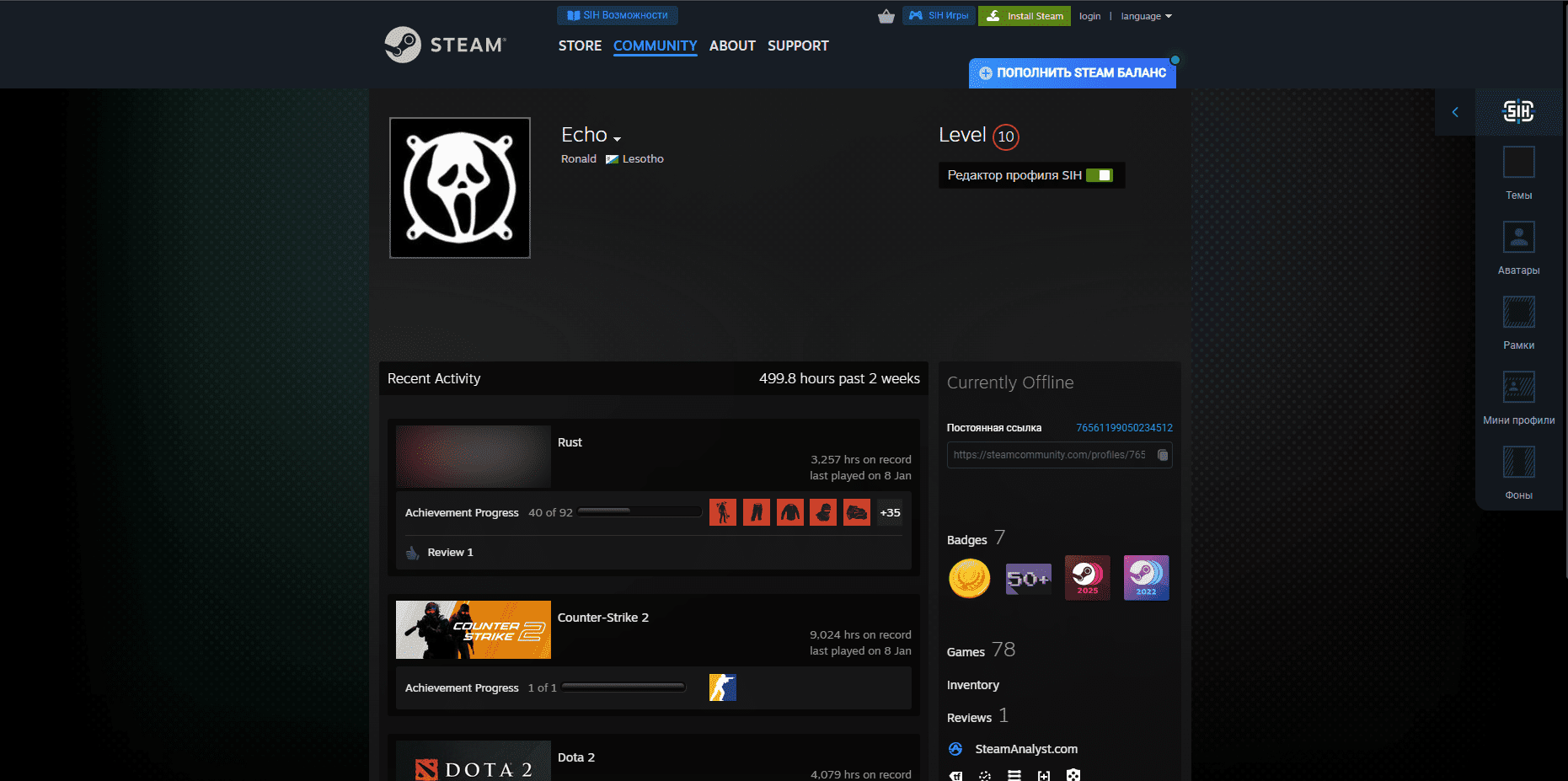Show 35 more Rust achievements via +35
This screenshot has width=1568, height=781.
tap(889, 511)
